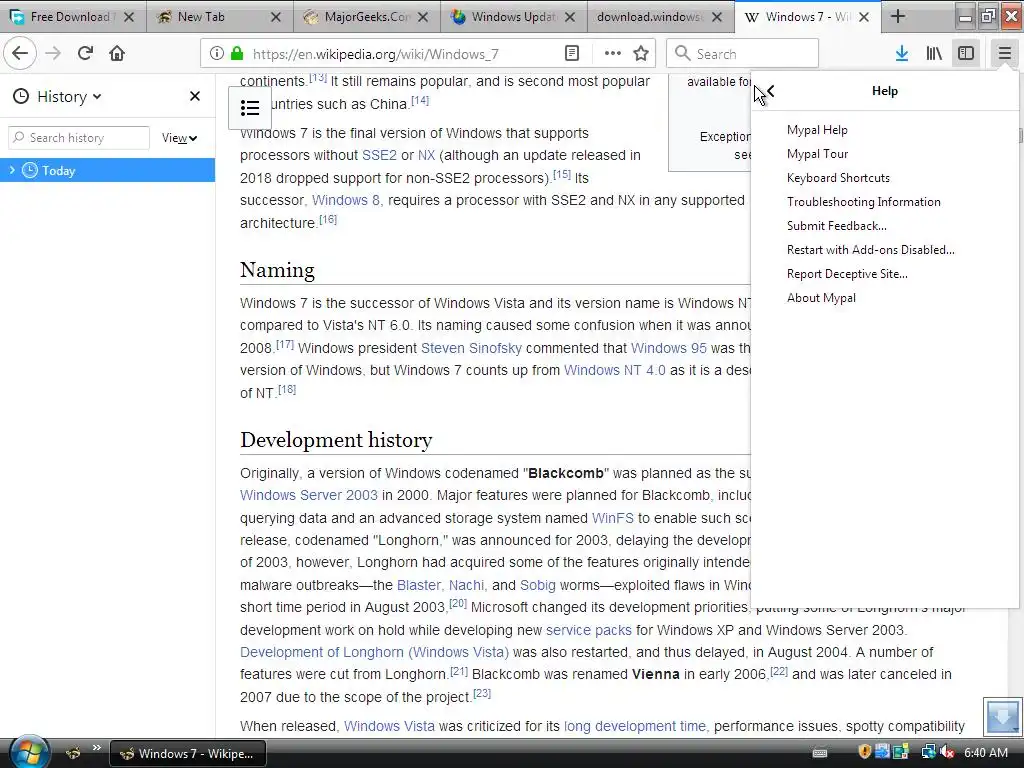Open About Mypal menu item

click(x=821, y=298)
